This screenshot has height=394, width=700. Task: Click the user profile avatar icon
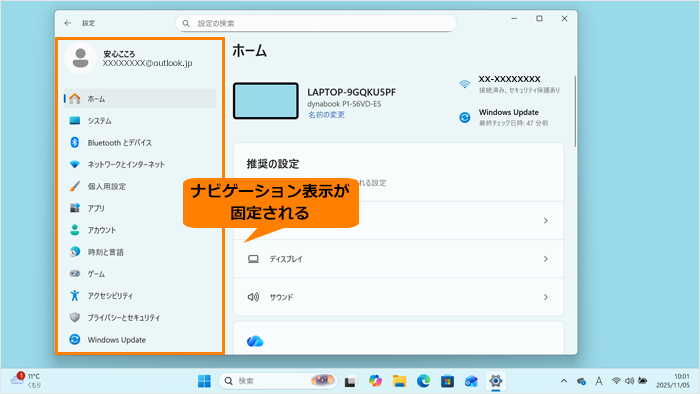pyautogui.click(x=80, y=58)
